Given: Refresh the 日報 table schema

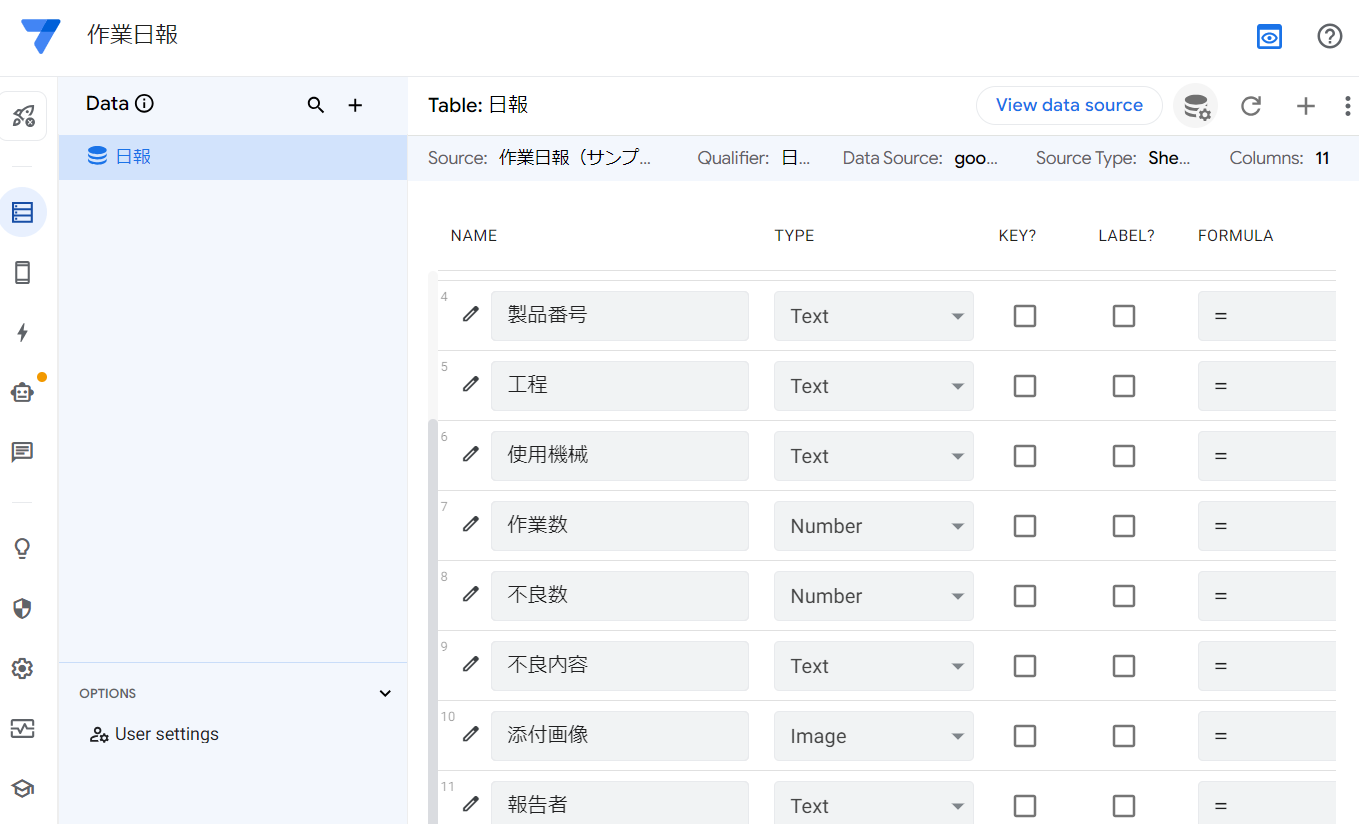Looking at the screenshot, I should (1250, 105).
